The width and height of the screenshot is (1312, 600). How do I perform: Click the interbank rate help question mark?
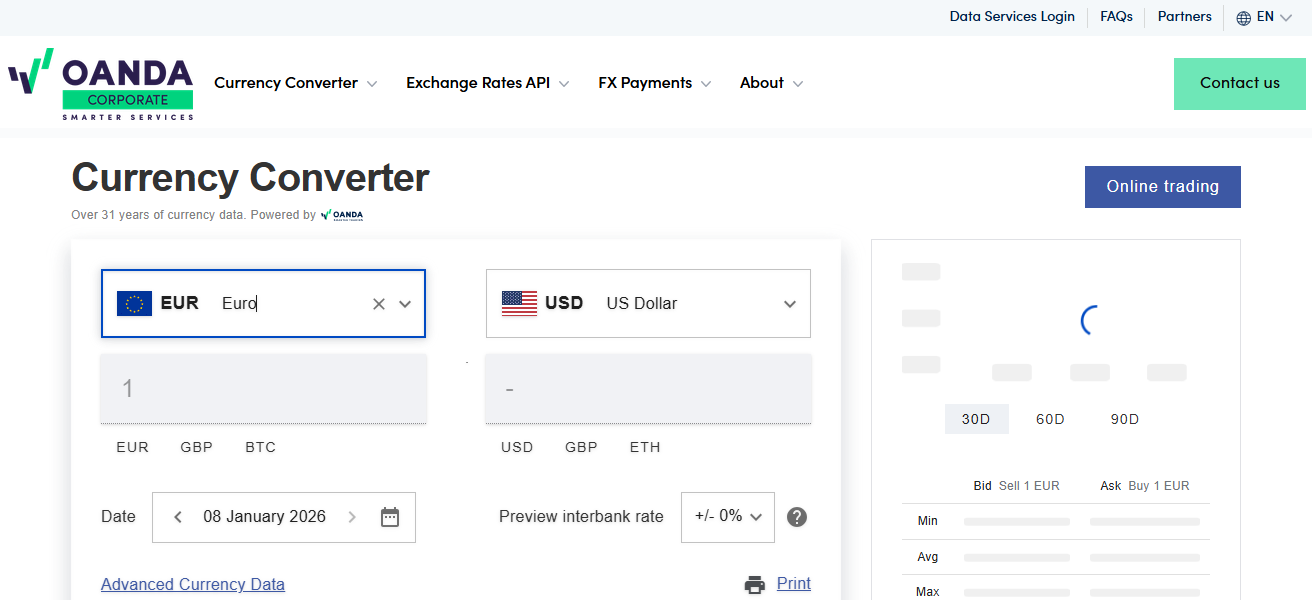tap(797, 517)
